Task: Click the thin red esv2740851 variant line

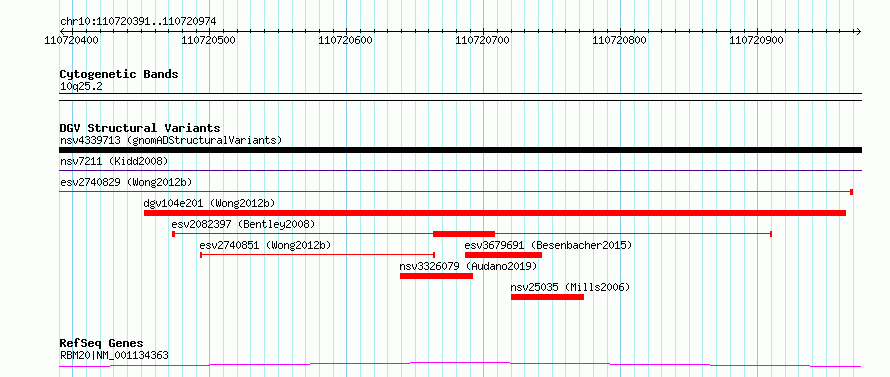Action: 317,255
